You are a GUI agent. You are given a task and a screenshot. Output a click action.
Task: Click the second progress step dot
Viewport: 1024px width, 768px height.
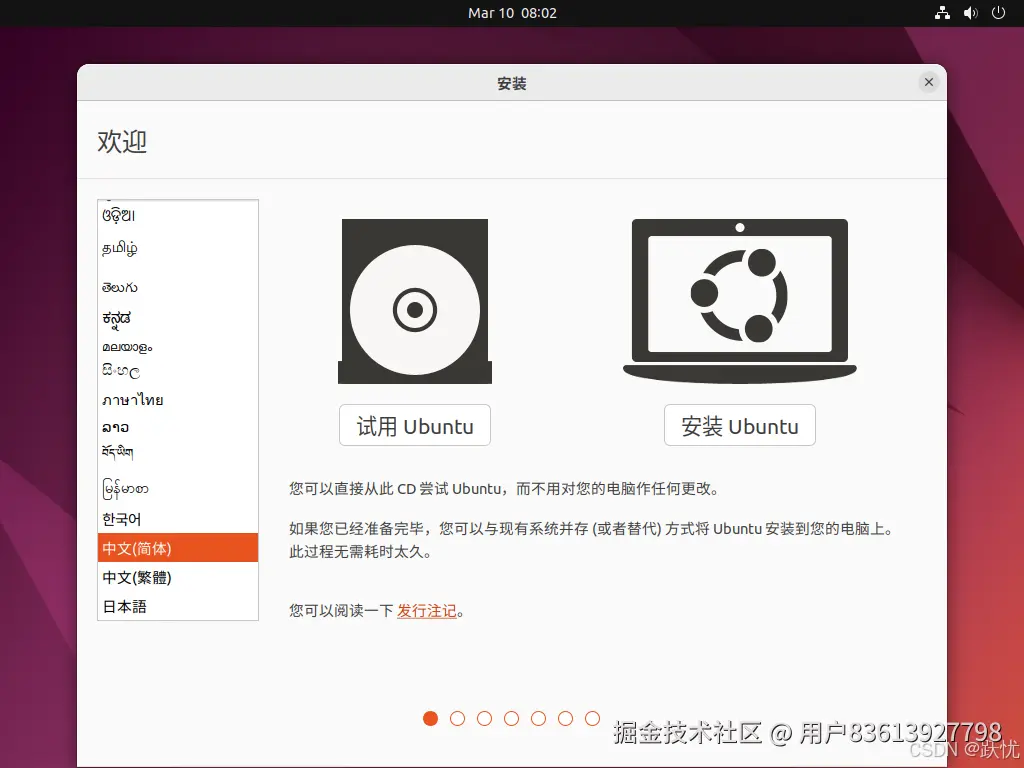pyautogui.click(x=457, y=718)
